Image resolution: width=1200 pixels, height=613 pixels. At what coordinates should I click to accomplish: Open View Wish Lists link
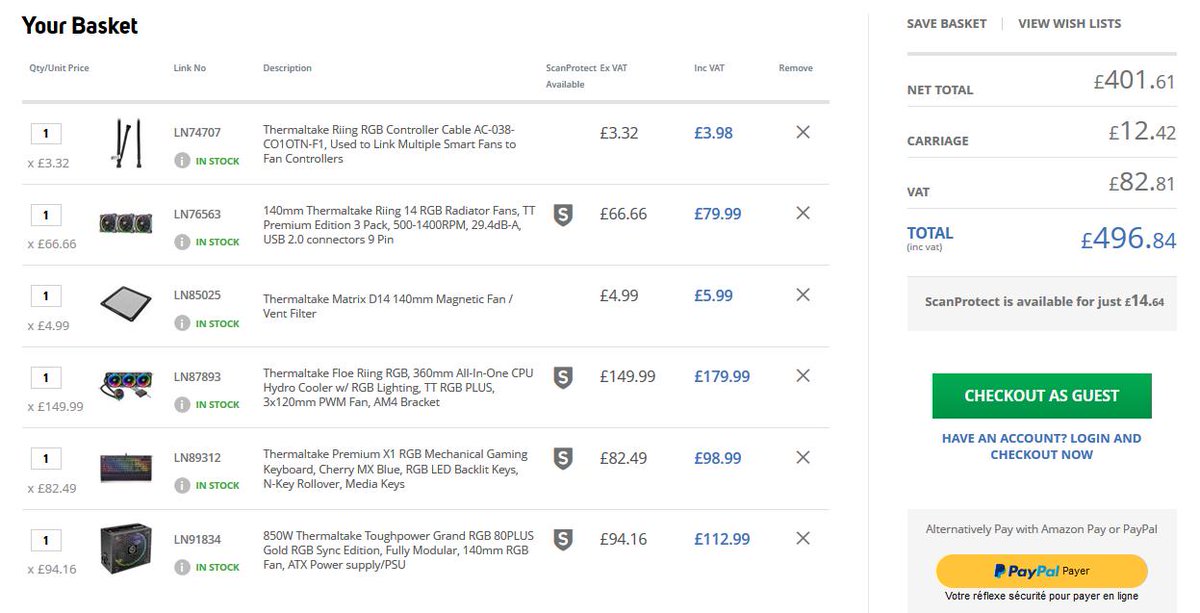pos(1069,23)
